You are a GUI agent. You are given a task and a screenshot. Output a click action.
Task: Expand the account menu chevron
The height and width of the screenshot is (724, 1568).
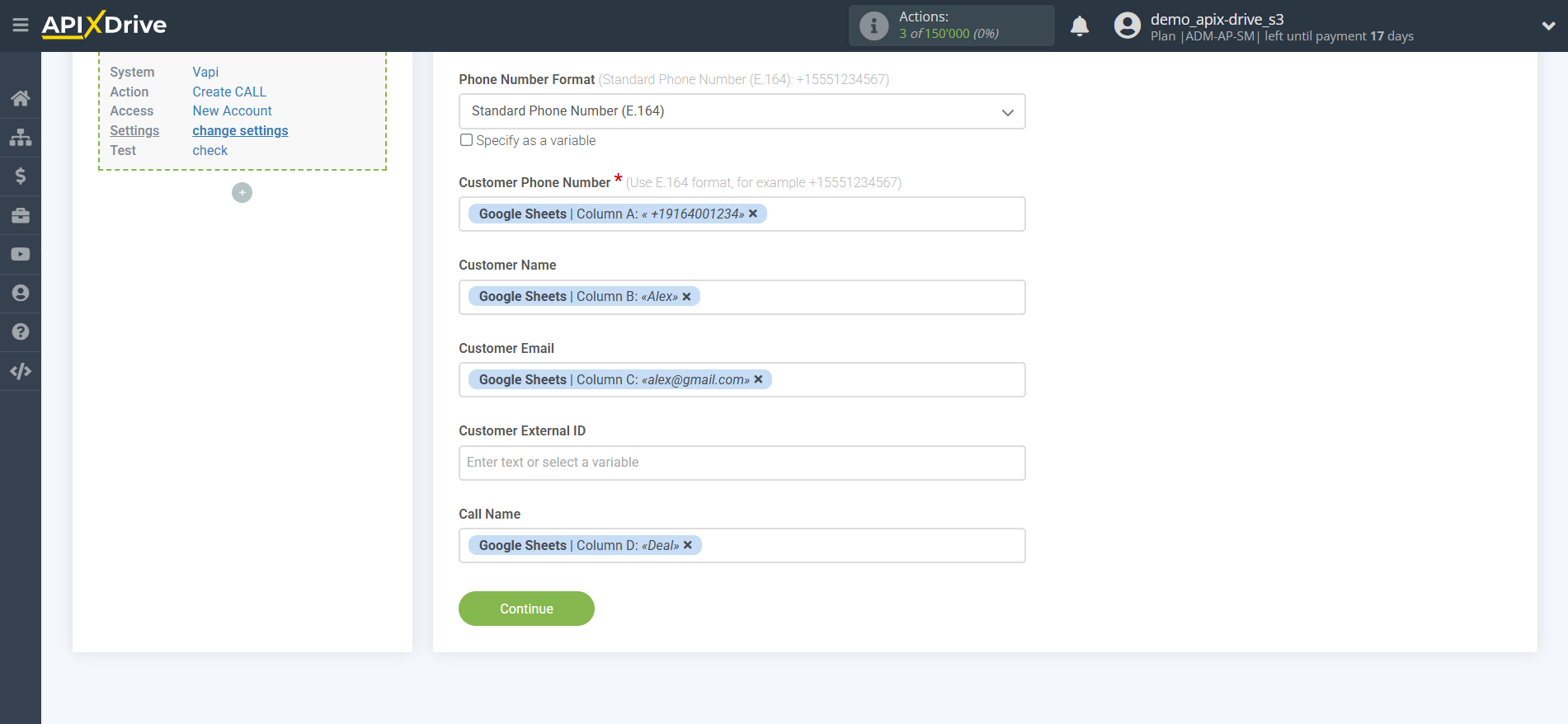click(1548, 26)
